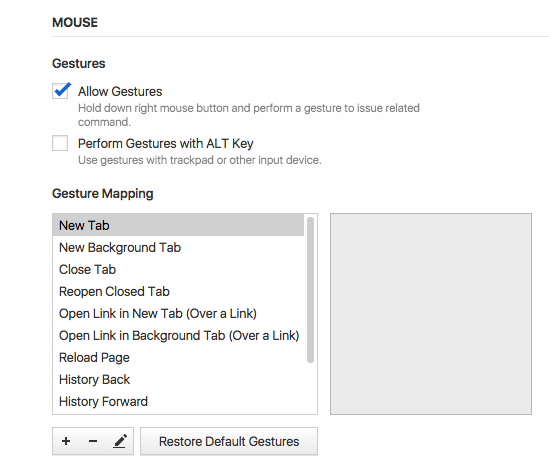Select History Forward gesture

pos(178,402)
